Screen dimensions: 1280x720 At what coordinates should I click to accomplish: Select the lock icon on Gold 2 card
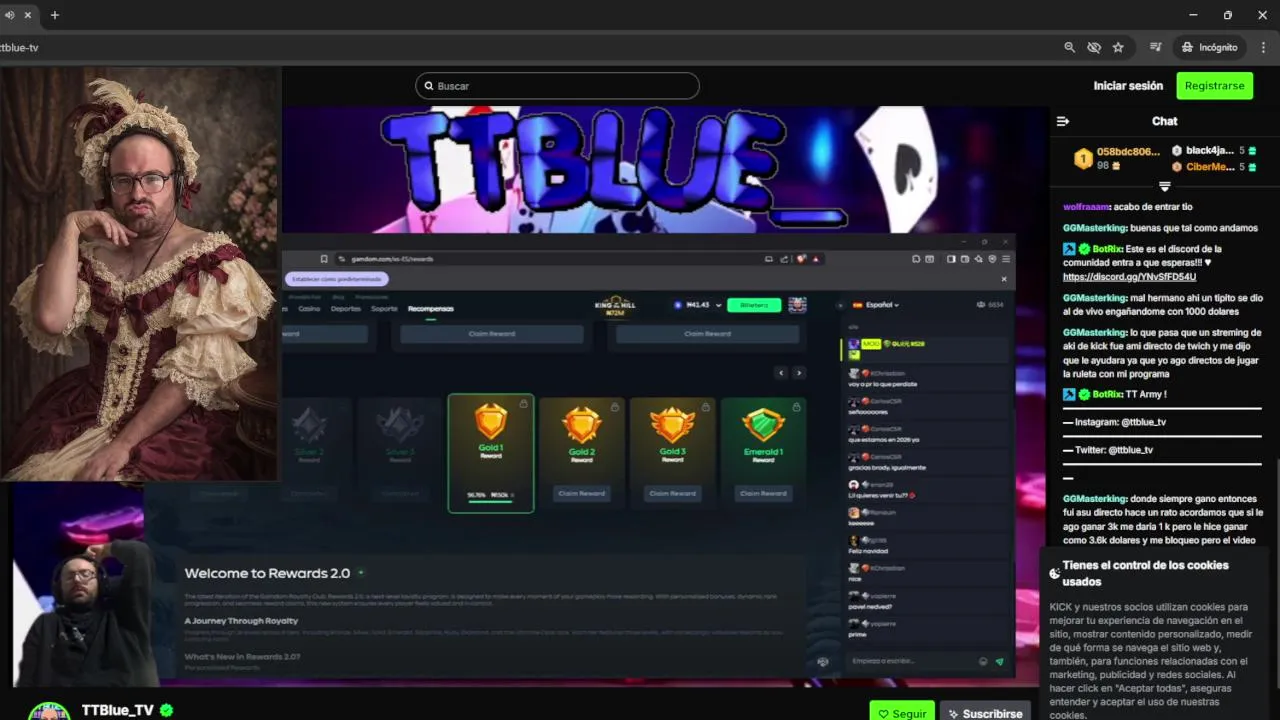(614, 406)
